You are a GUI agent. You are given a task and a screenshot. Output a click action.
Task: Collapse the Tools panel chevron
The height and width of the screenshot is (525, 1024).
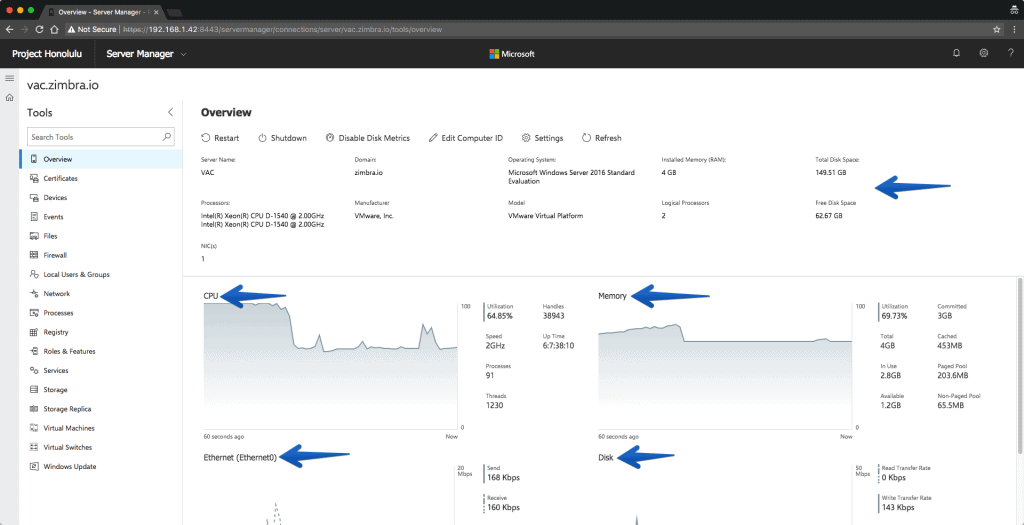tap(170, 112)
